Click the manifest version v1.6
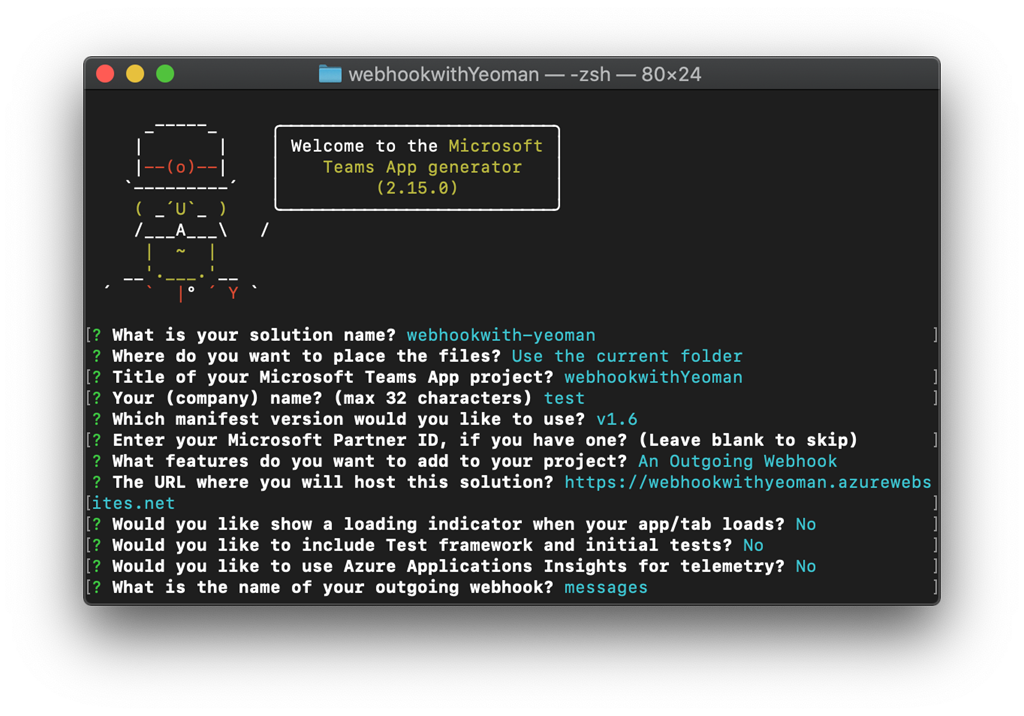 (617, 419)
